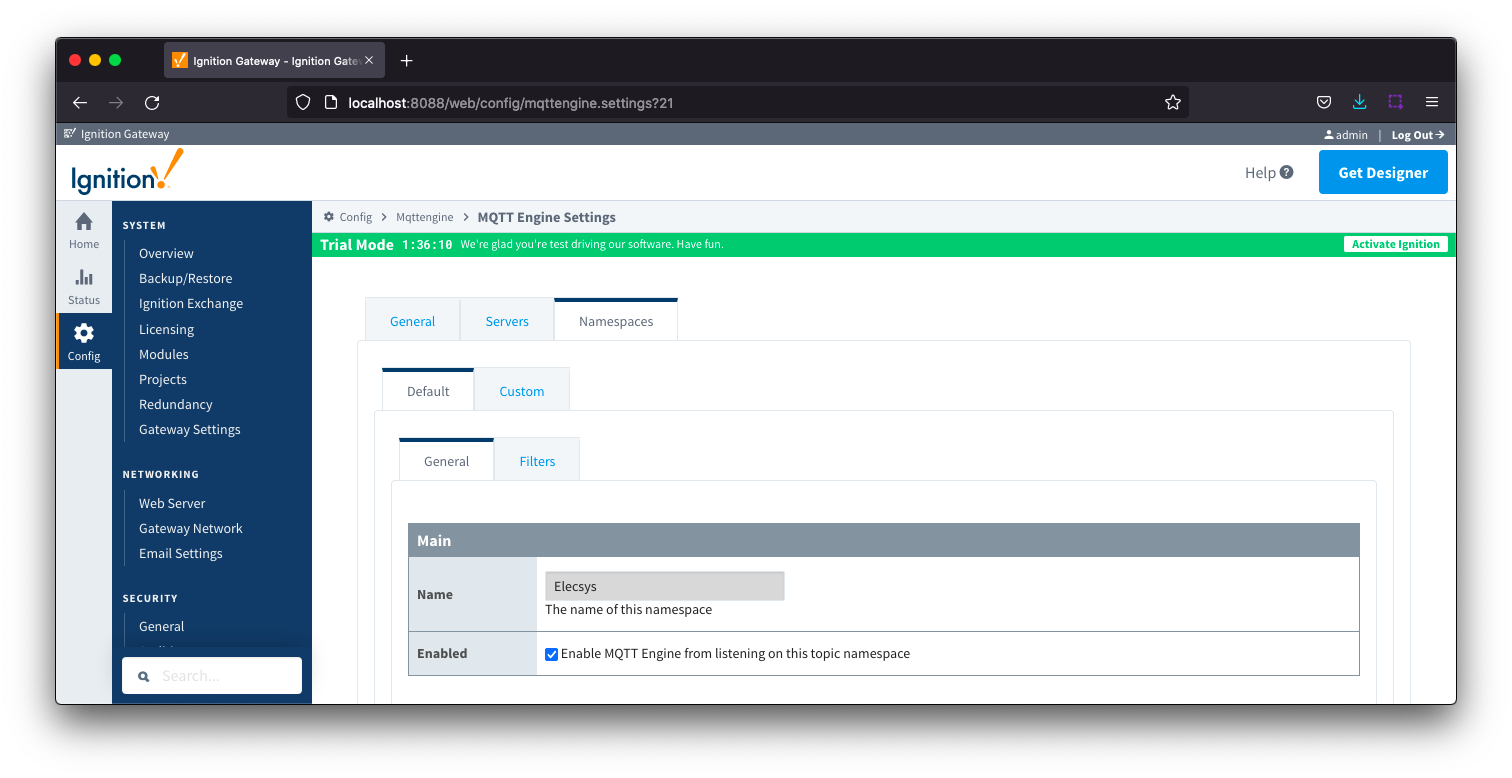
Task: Open the Firefox hamburger menu
Action: pos(1431,102)
